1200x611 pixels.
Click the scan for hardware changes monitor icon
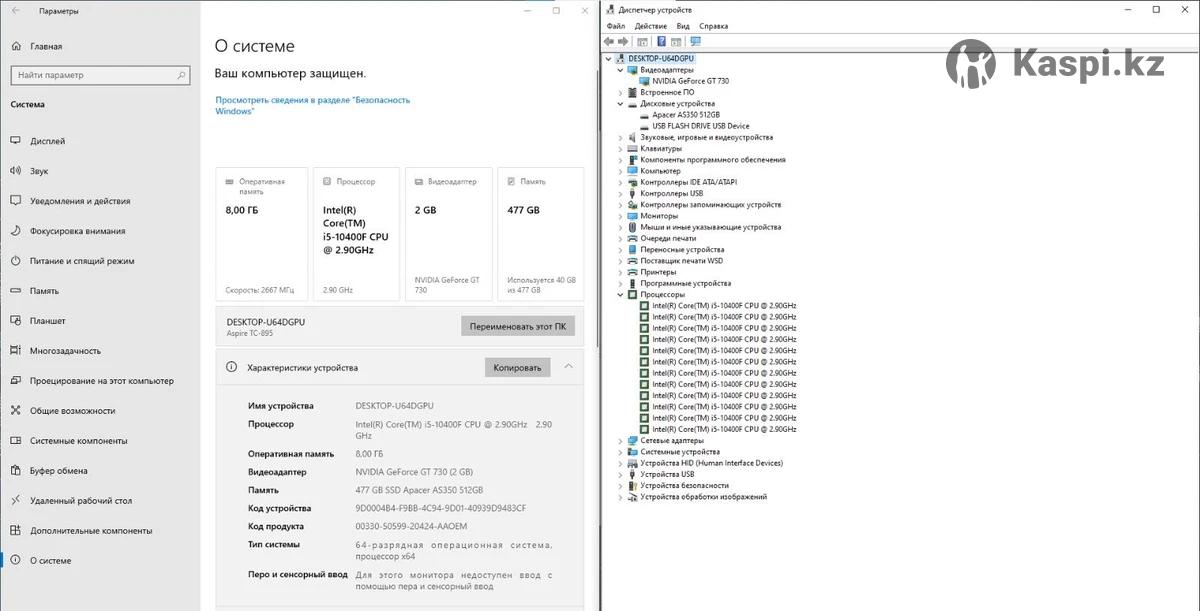695,42
